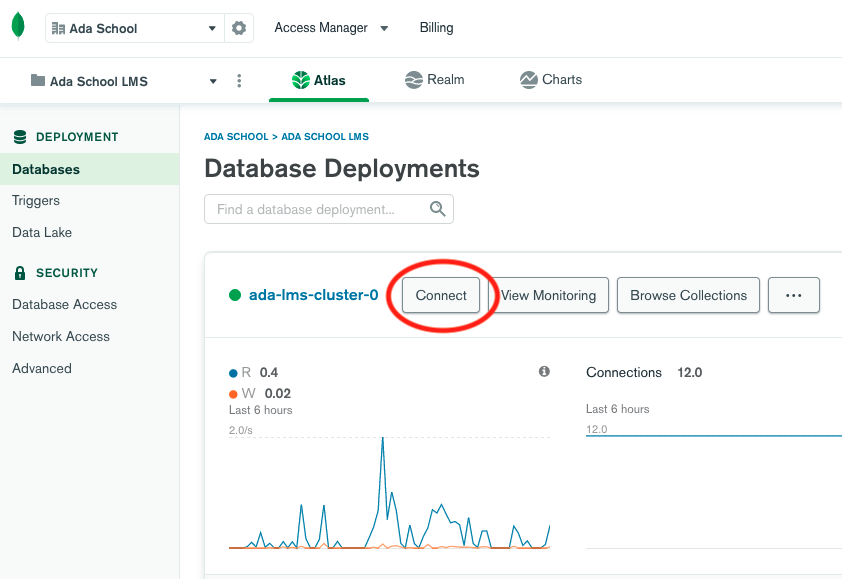Switch to the Atlas tab
This screenshot has width=842, height=579.
point(318,80)
